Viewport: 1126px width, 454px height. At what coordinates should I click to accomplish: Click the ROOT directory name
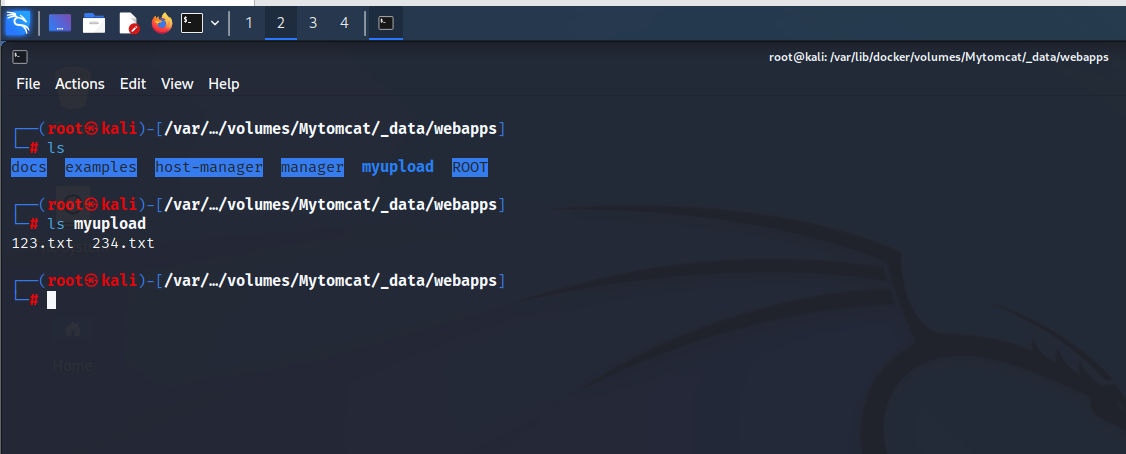pyautogui.click(x=470, y=167)
